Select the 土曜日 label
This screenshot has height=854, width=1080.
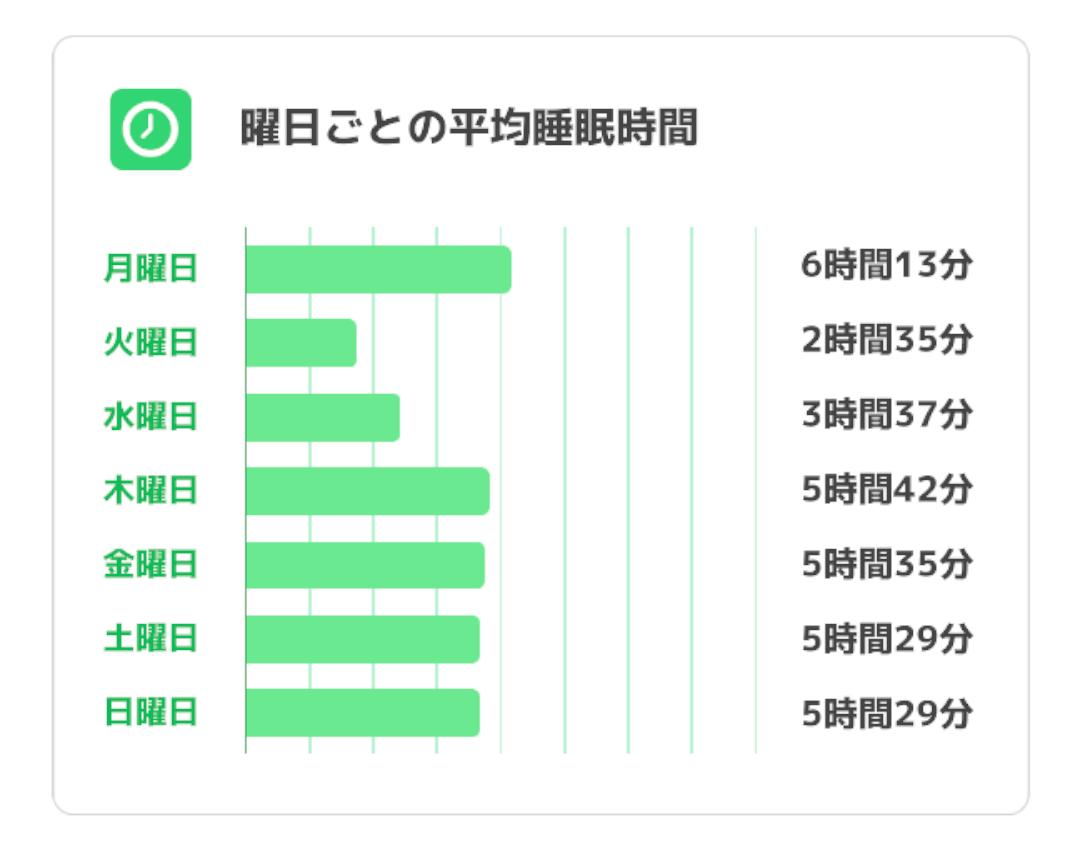pos(151,639)
